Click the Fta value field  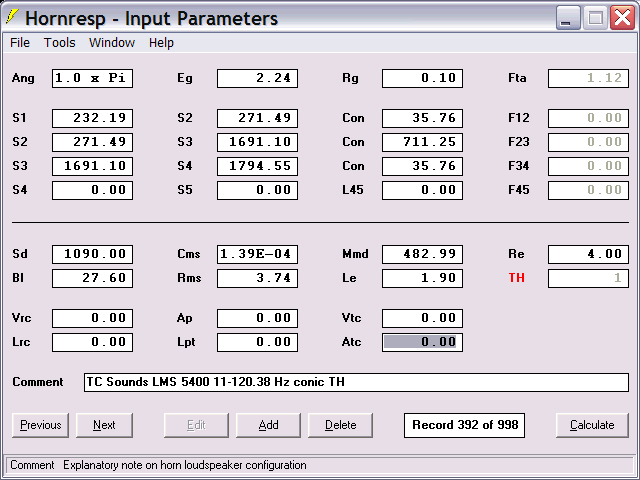588,78
